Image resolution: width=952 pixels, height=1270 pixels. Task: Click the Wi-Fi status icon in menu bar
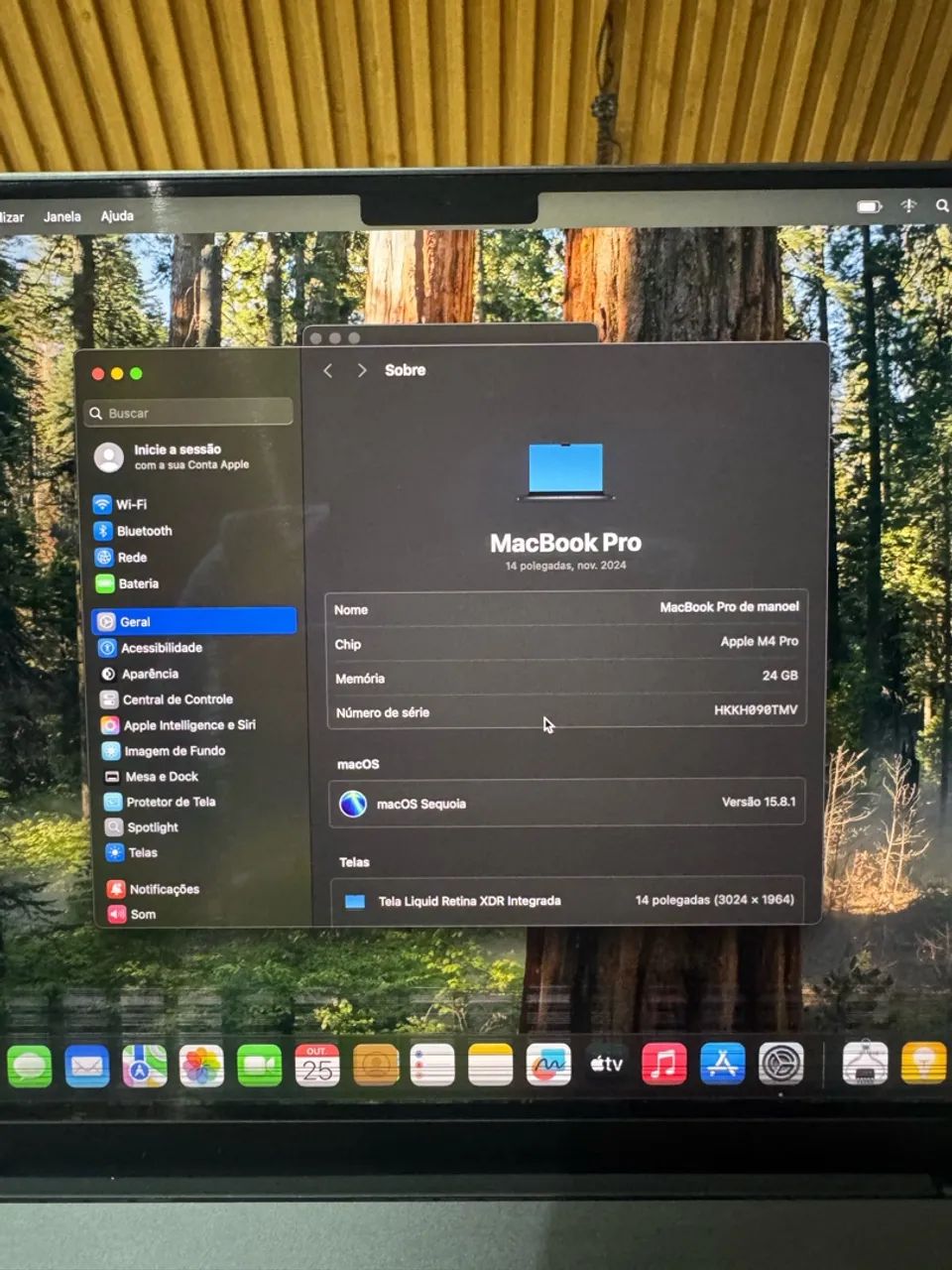tap(908, 205)
